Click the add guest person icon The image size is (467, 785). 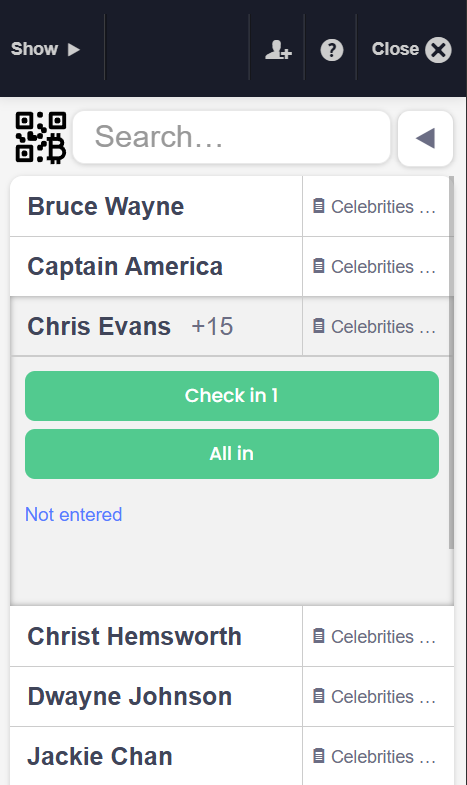click(x=278, y=50)
